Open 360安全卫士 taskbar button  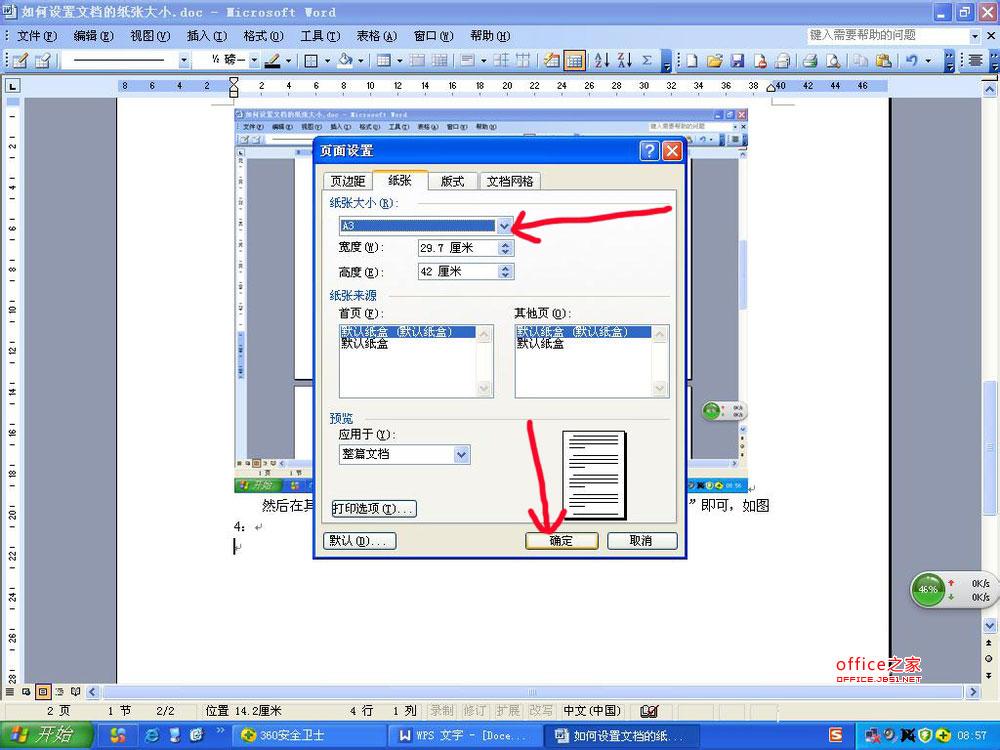pyautogui.click(x=309, y=736)
